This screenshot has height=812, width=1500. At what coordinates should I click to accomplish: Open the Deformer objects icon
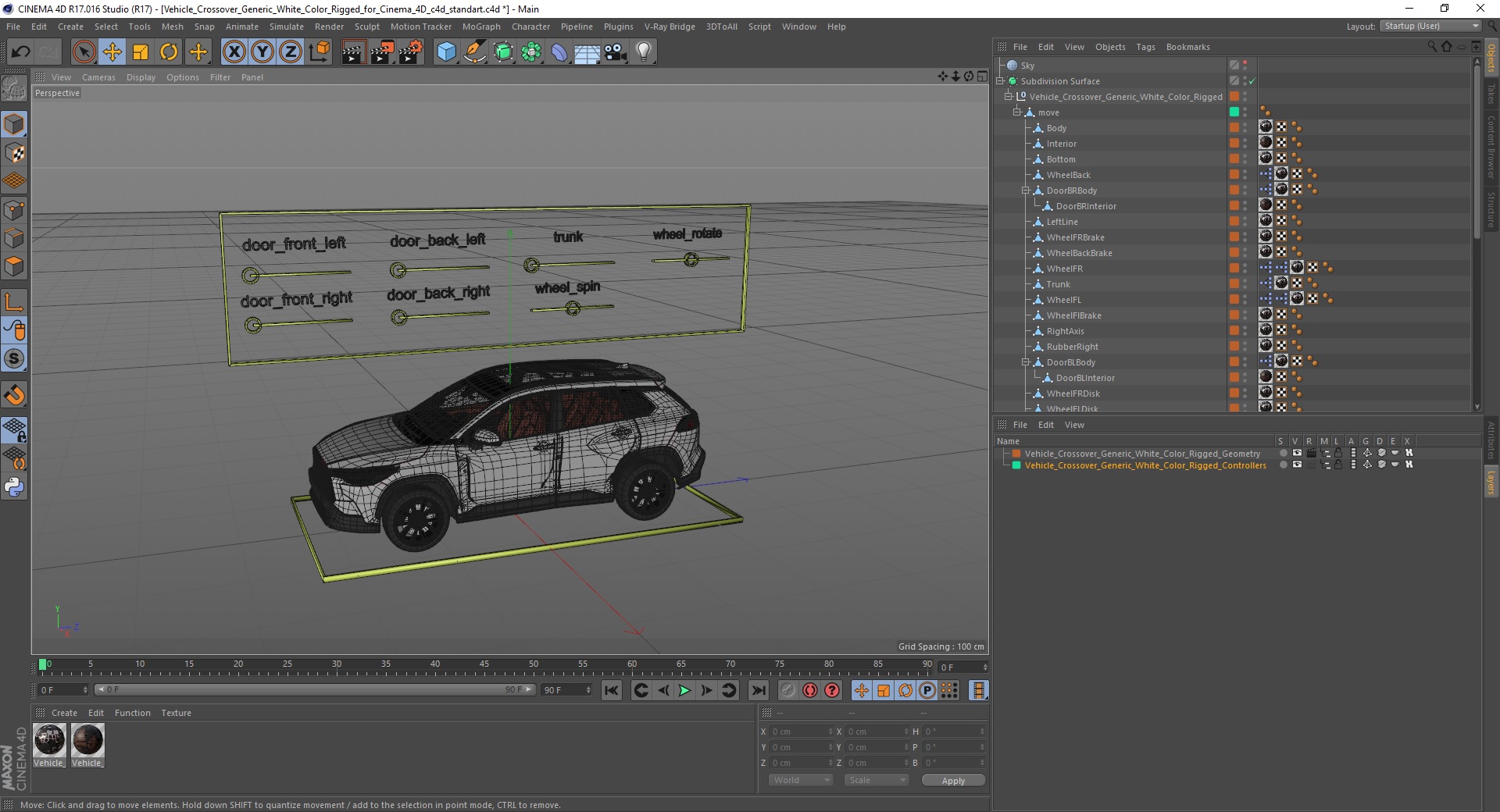pos(559,52)
